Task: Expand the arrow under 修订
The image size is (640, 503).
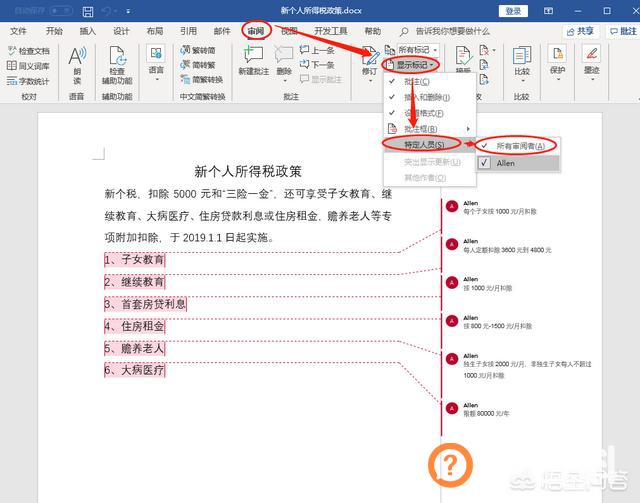Action: coord(370,81)
